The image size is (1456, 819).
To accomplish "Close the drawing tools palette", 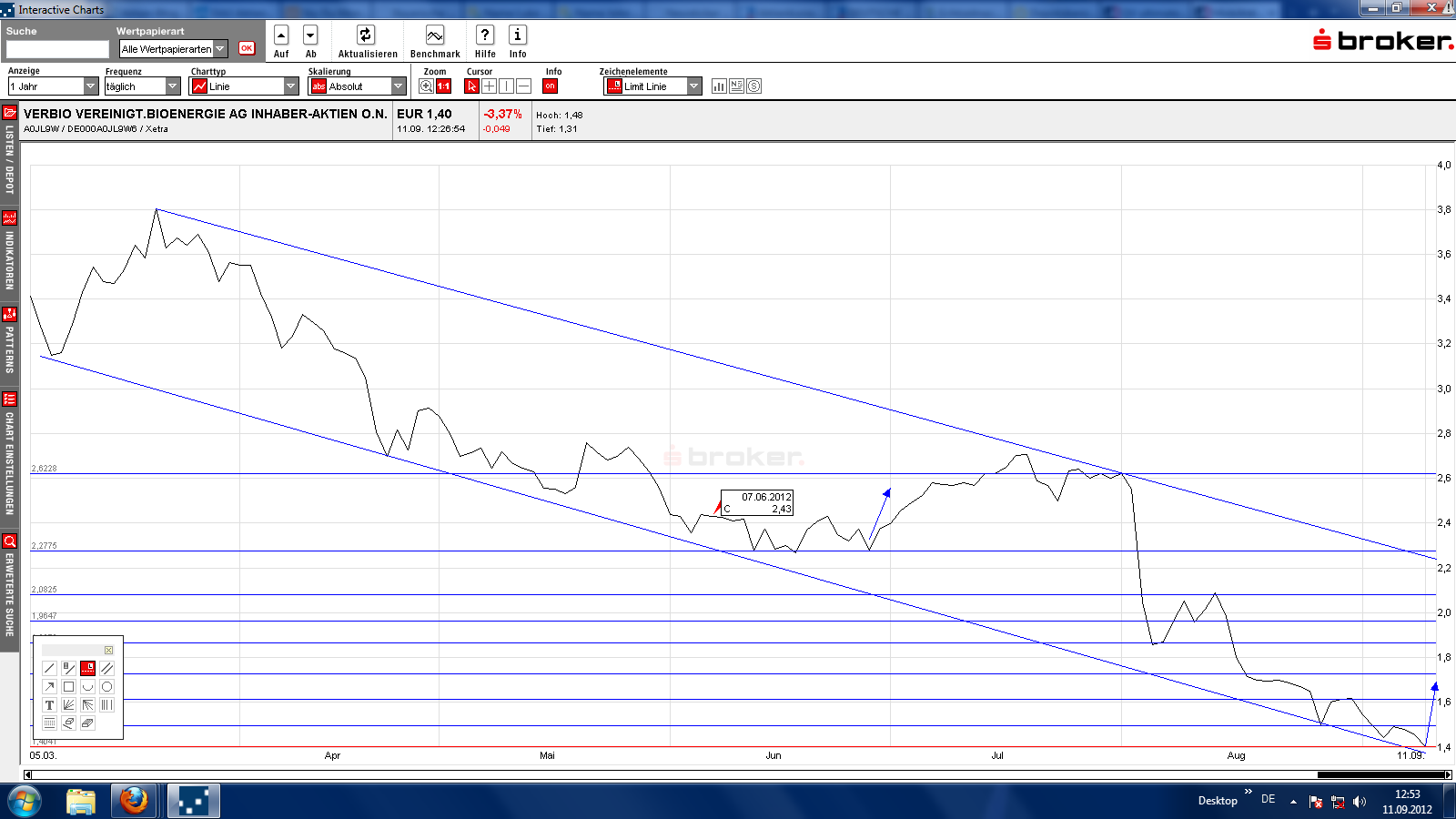I will pyautogui.click(x=108, y=650).
